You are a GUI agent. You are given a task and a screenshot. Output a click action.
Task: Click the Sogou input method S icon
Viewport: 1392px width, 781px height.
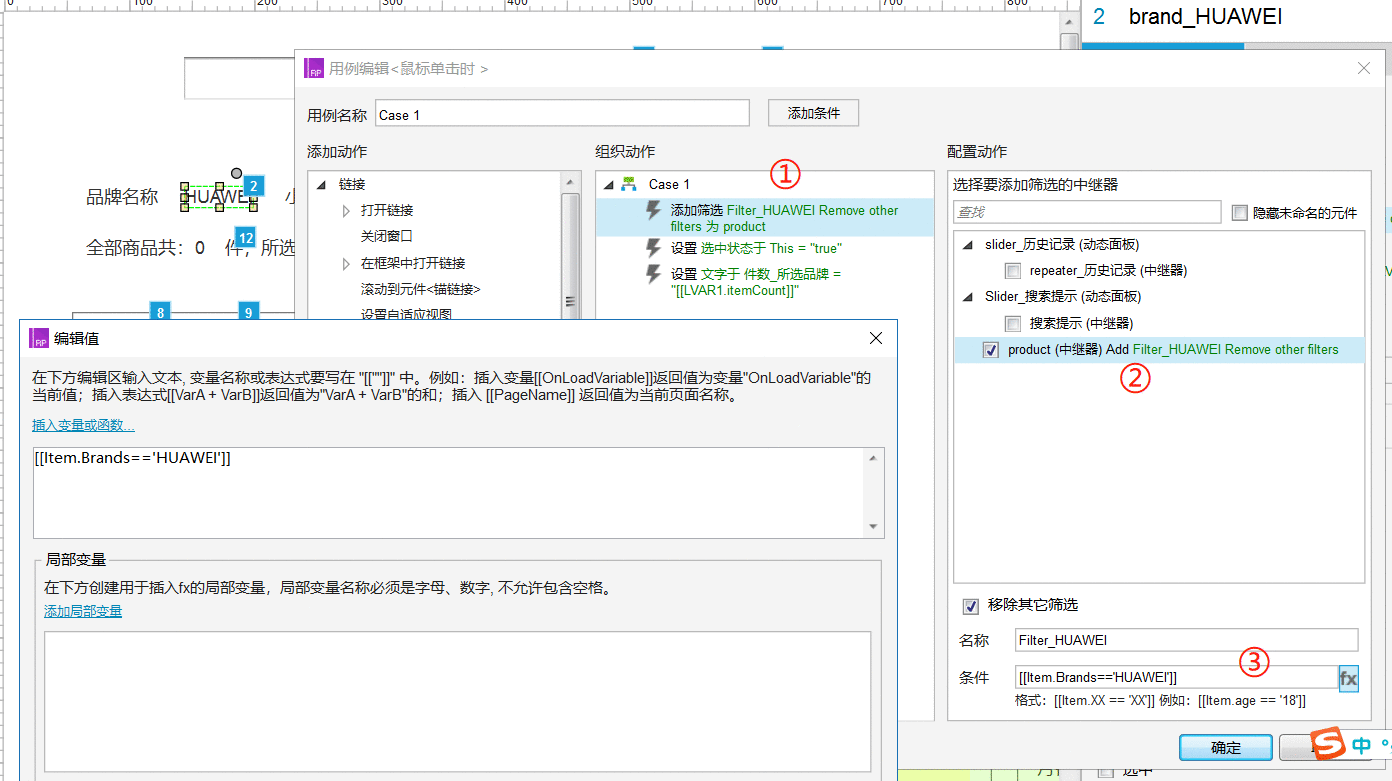1328,745
